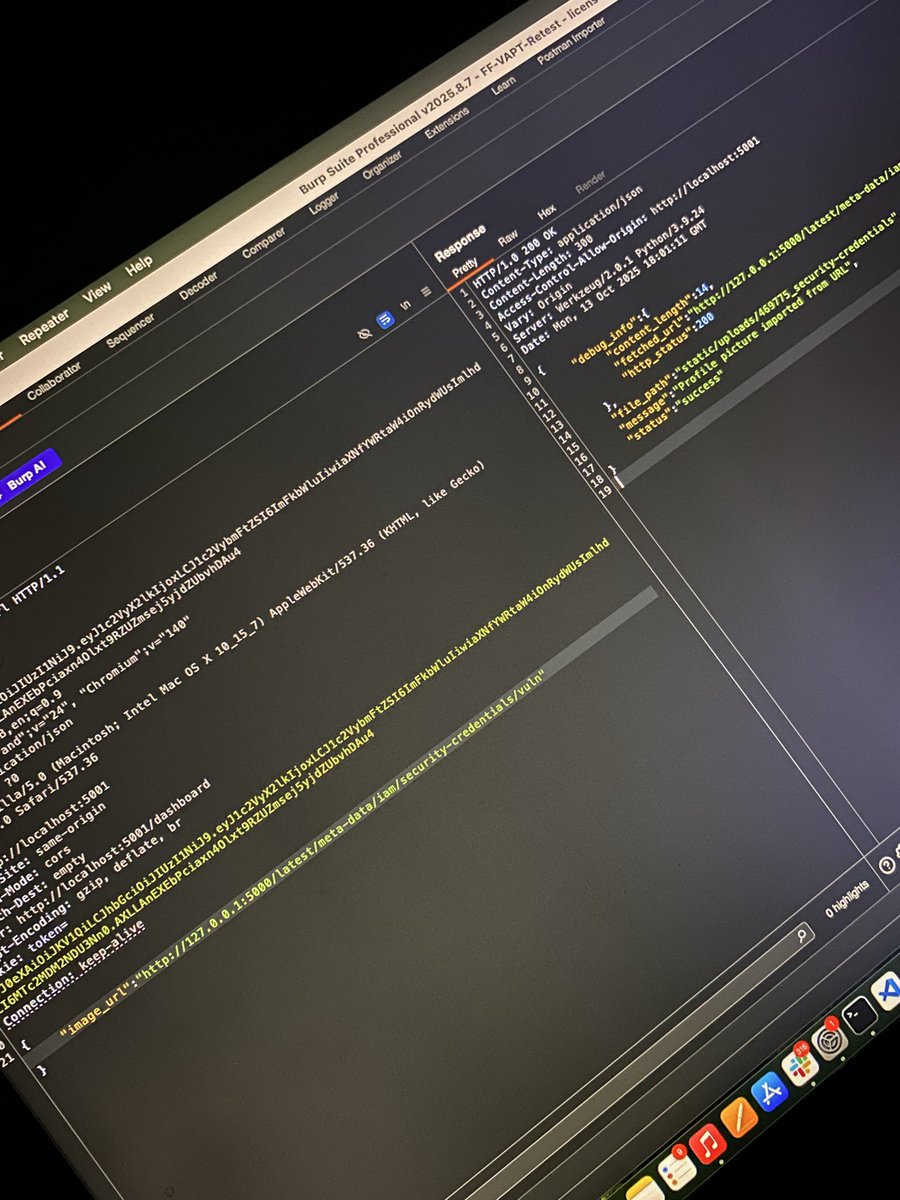Open Terminal from the Dock
The height and width of the screenshot is (1200, 900).
(859, 1016)
